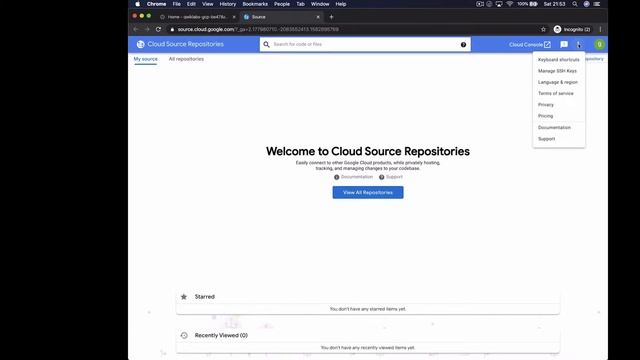Open the Chrome menu in menu bar
Screen dimensions: 640x360
click(156, 4)
